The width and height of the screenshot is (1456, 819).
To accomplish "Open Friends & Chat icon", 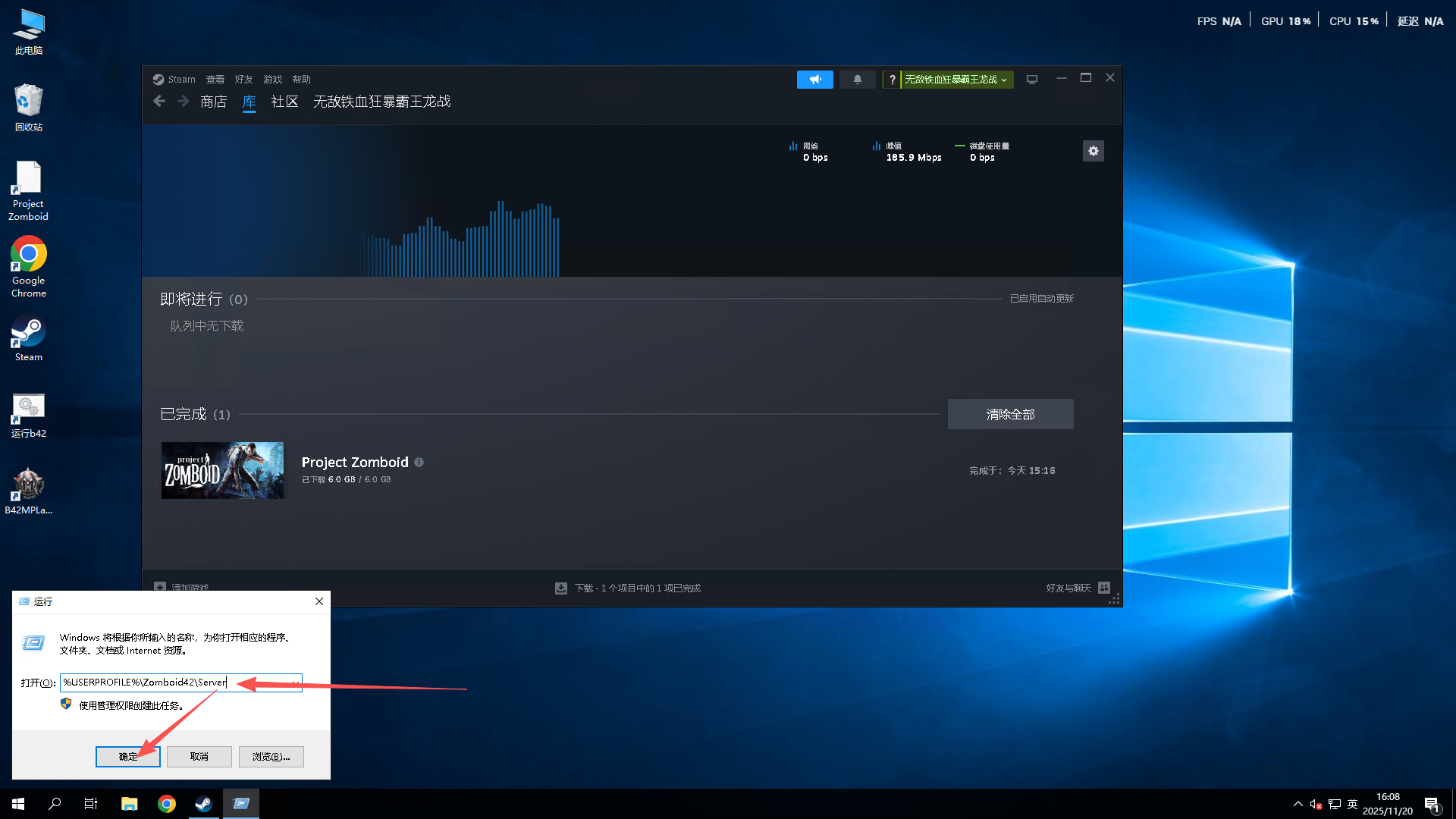I will [1104, 588].
